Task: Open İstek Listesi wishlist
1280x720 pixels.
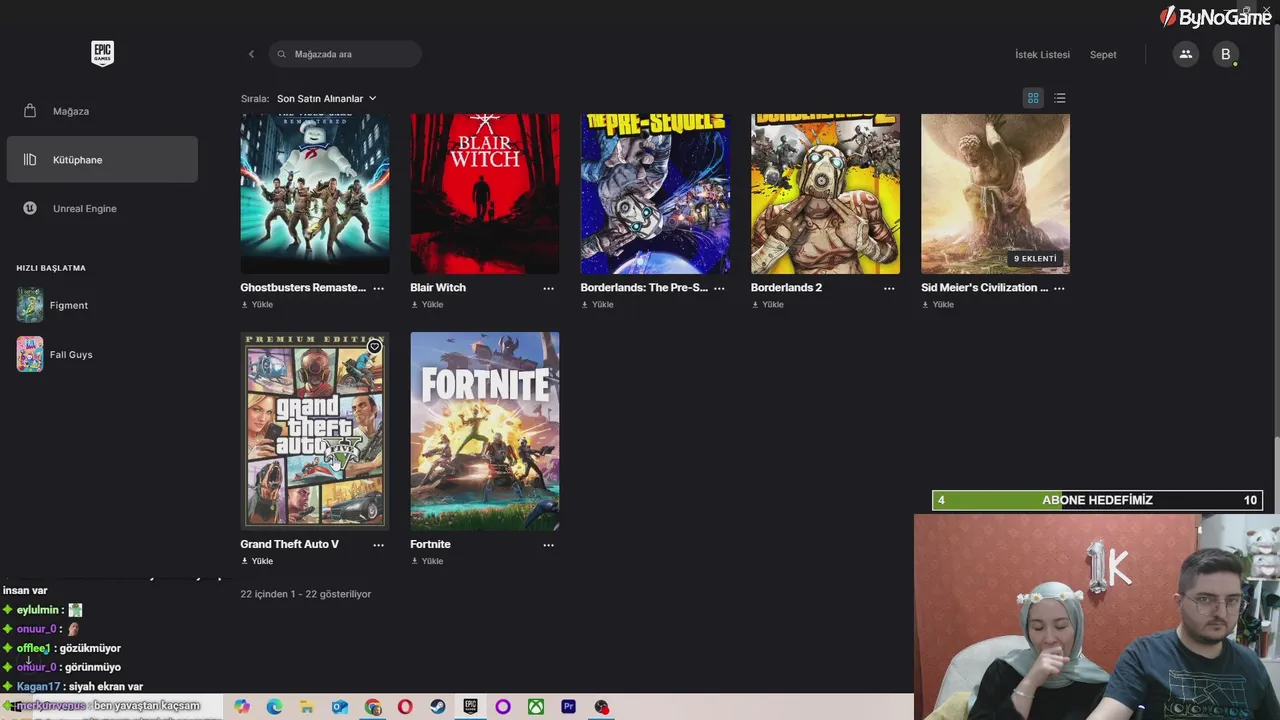Action: 1042,55
